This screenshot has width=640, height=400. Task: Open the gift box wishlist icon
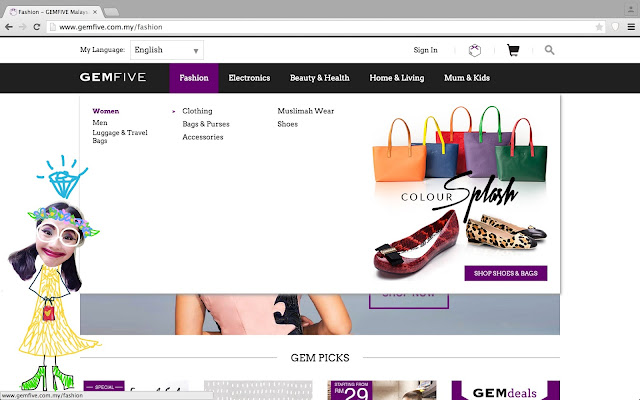tap(474, 50)
